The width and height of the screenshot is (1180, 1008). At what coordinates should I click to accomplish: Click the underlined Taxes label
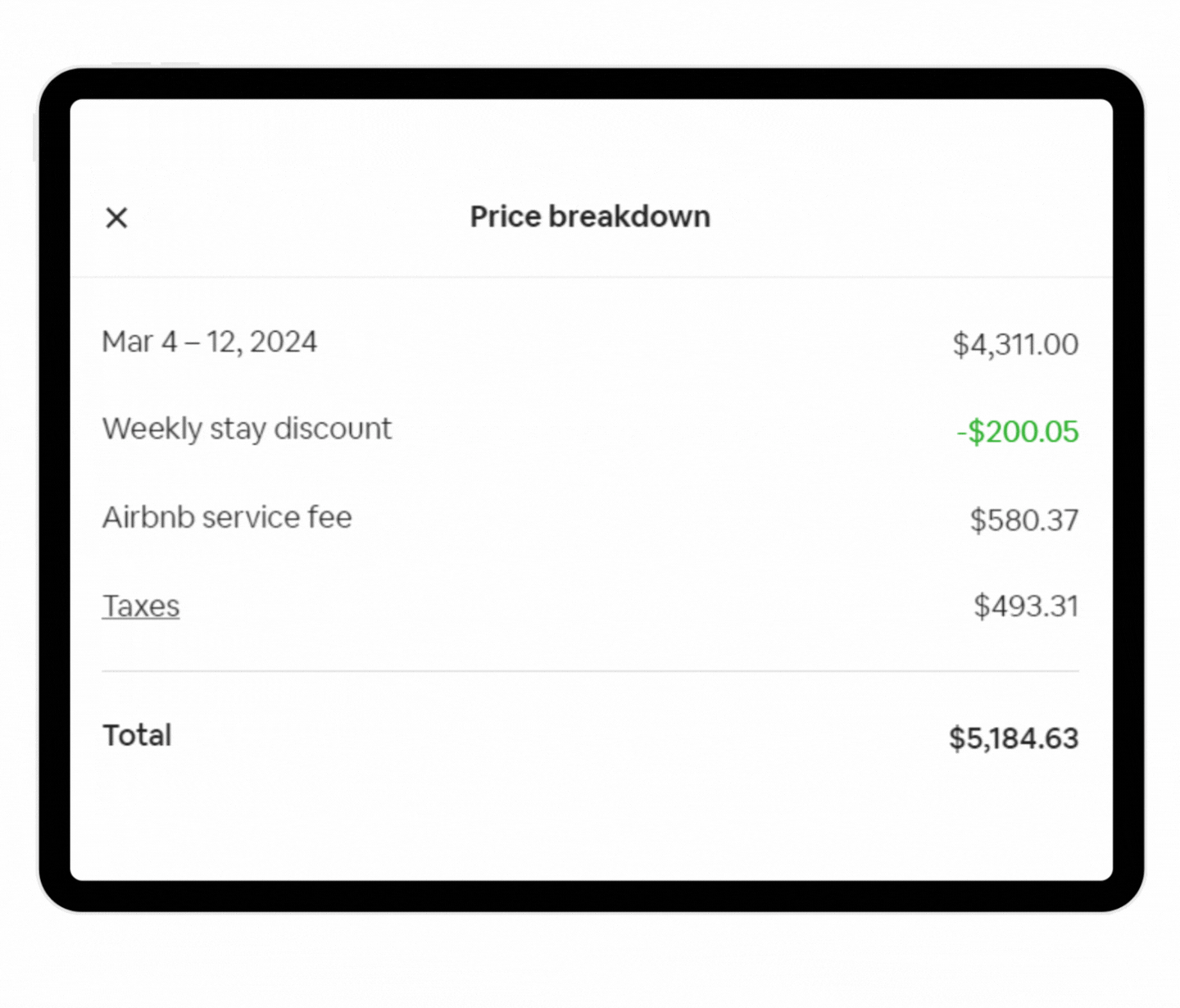click(140, 606)
